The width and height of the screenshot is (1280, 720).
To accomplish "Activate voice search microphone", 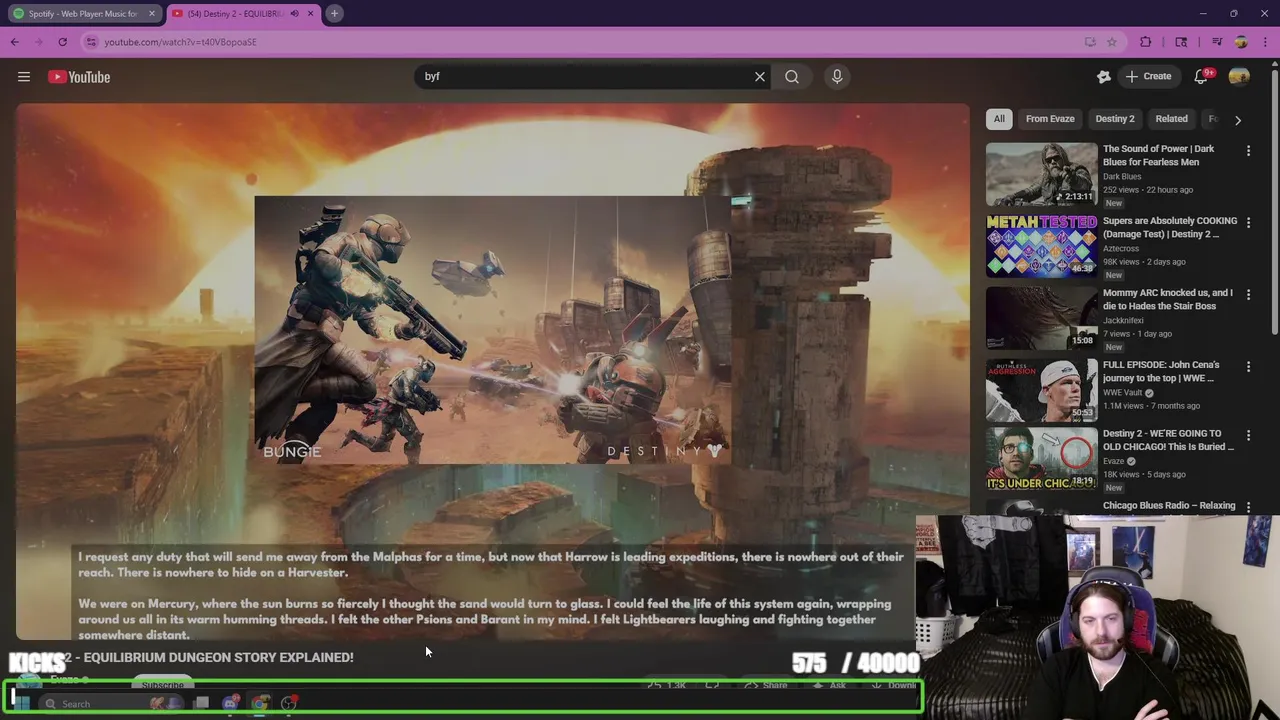I will tap(837, 76).
